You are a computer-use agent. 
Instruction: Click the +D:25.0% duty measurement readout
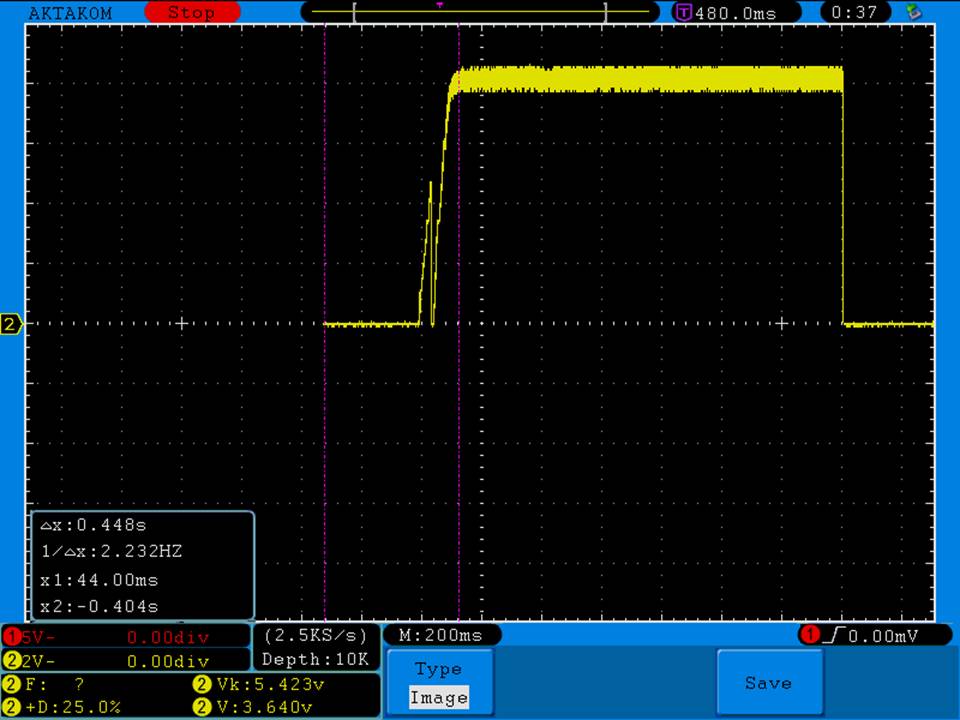click(72, 706)
